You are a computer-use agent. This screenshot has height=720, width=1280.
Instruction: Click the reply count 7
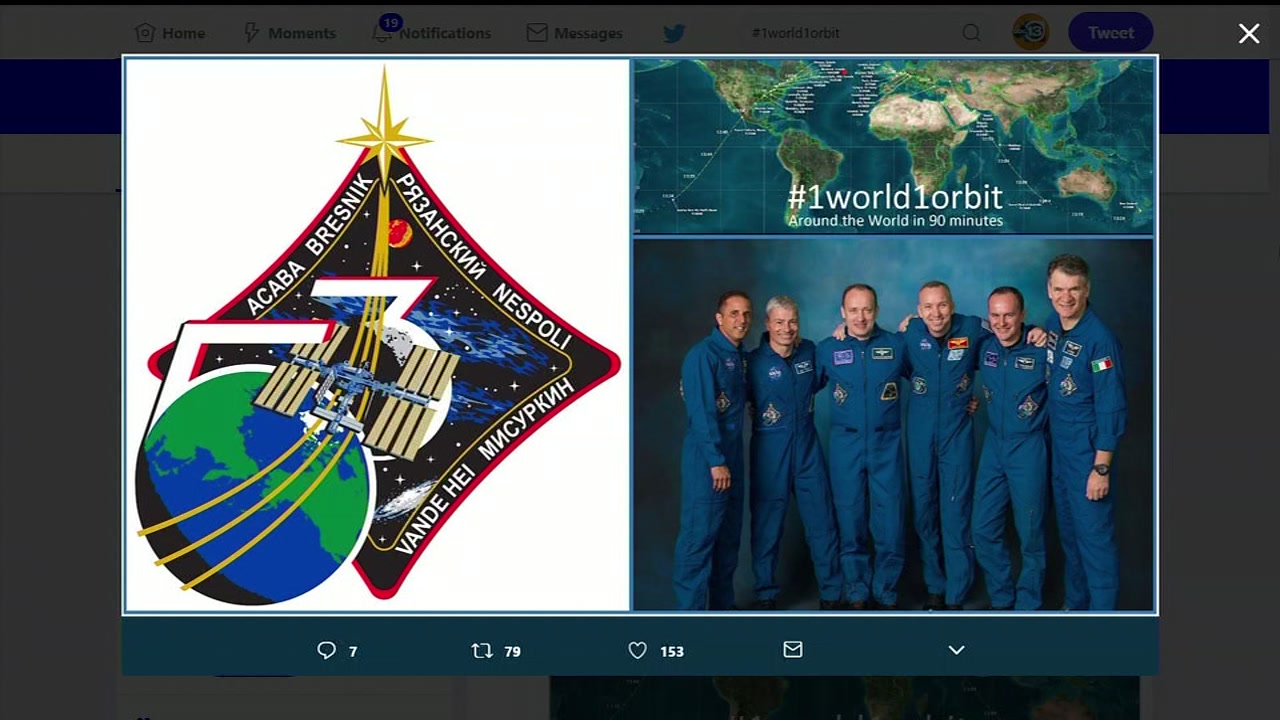[353, 651]
